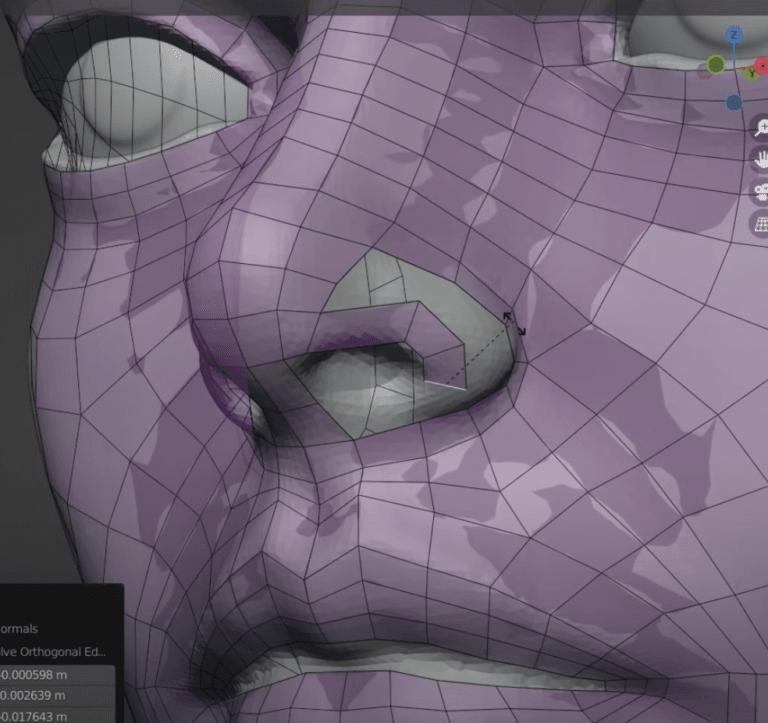Click the red X axis gizmo handle

coord(762,66)
